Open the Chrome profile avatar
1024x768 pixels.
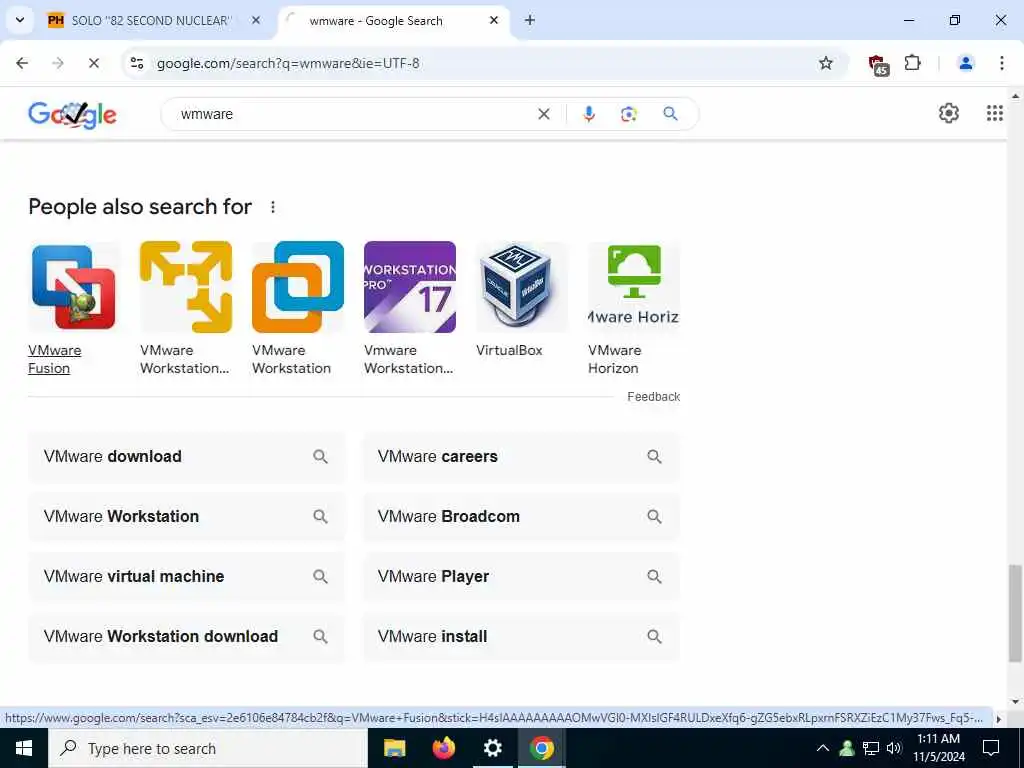965,63
